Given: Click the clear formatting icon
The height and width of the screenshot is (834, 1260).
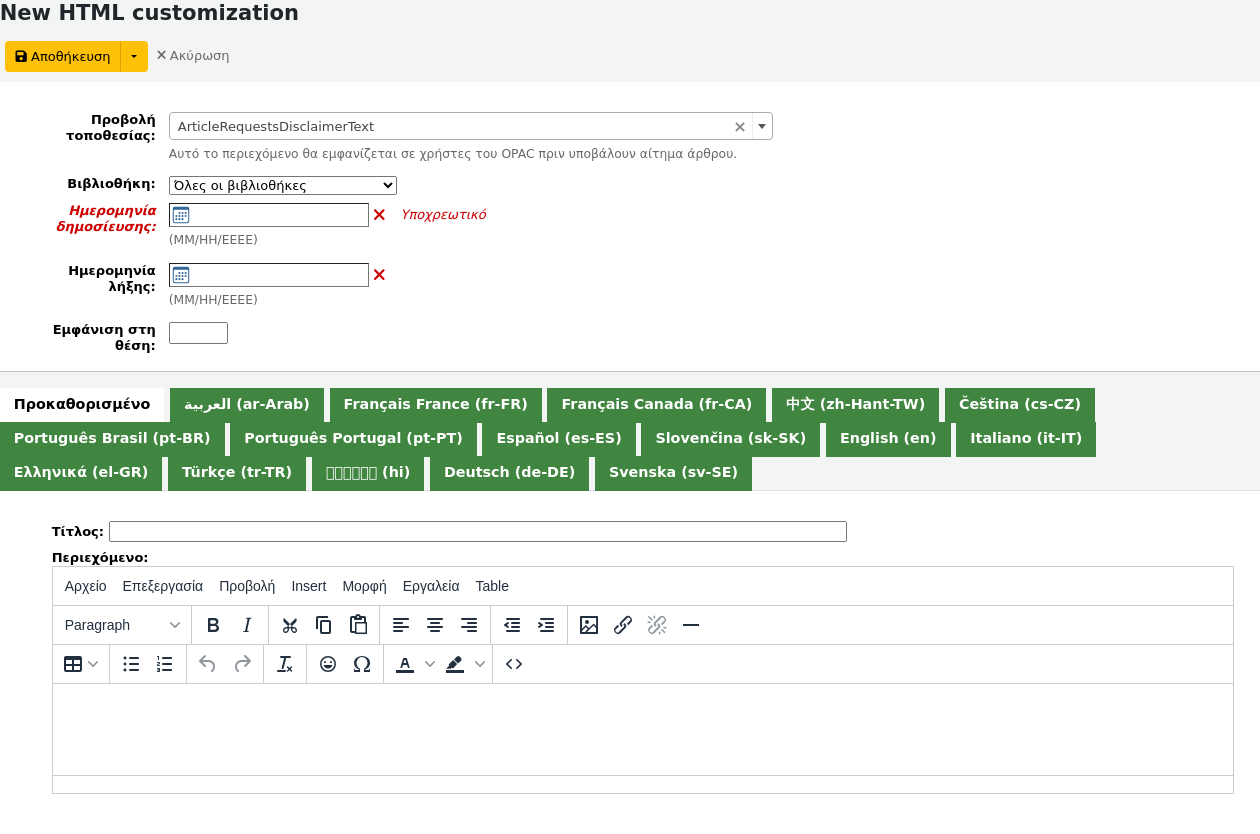Looking at the screenshot, I should pyautogui.click(x=285, y=664).
